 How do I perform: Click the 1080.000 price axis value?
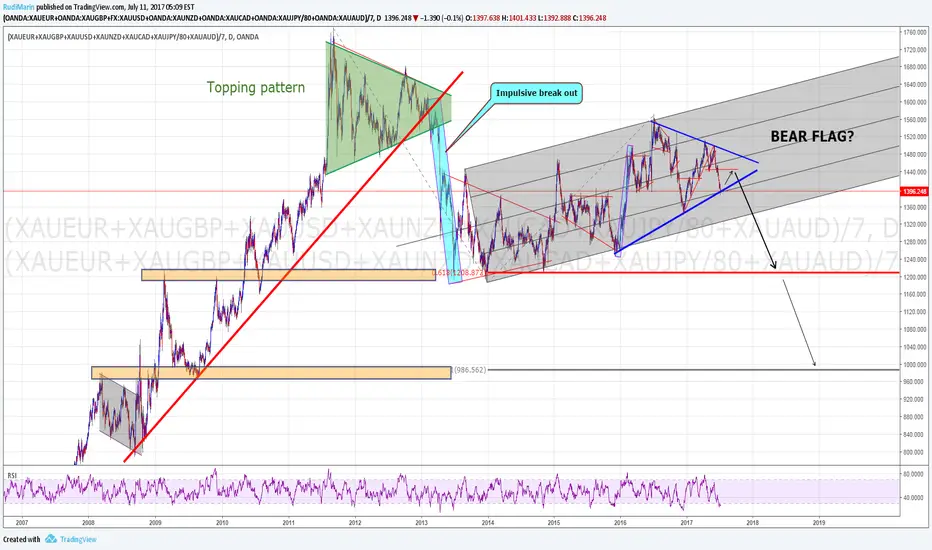pos(914,329)
